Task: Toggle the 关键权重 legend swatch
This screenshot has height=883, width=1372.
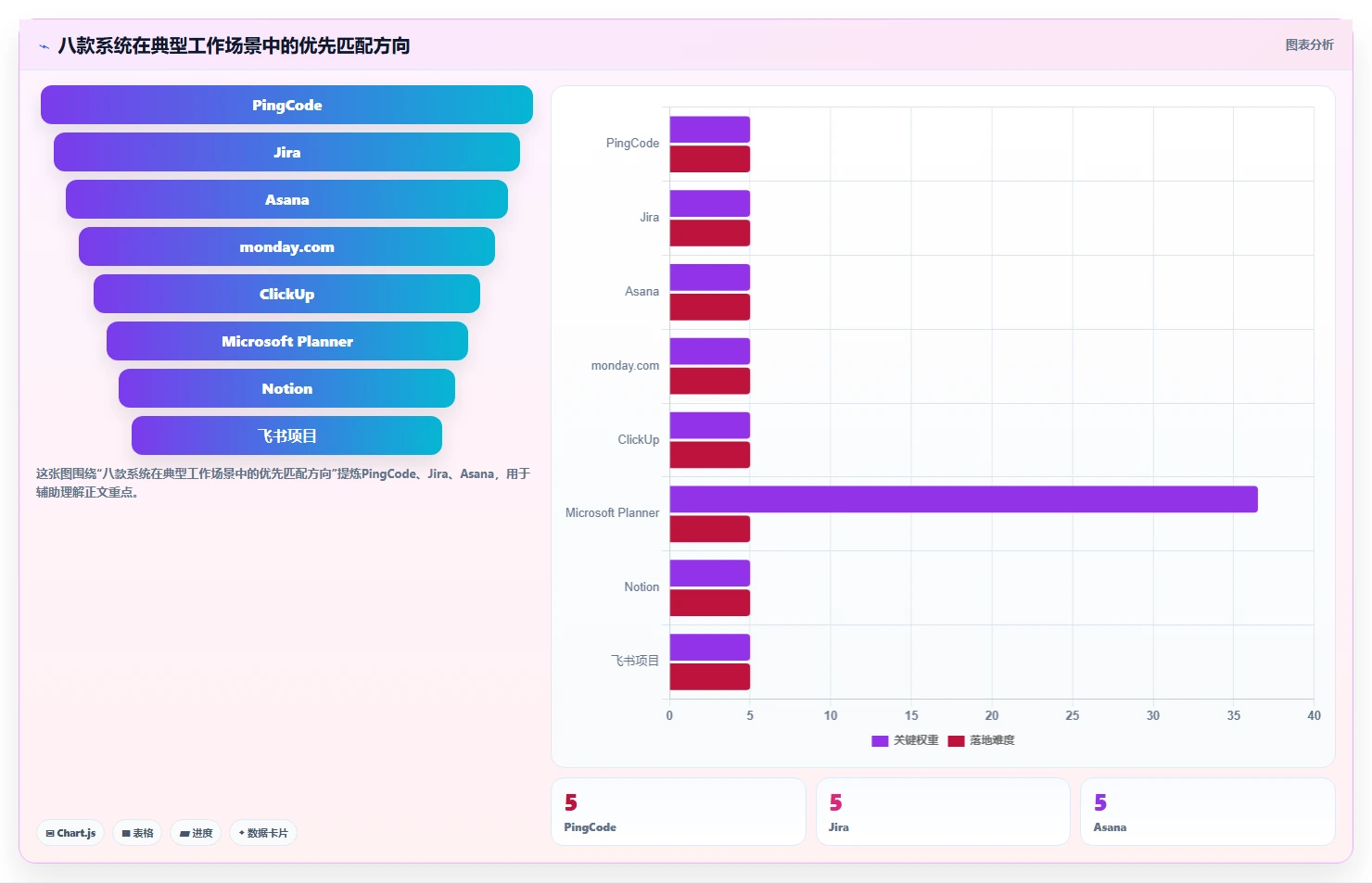Action: pyautogui.click(x=880, y=740)
